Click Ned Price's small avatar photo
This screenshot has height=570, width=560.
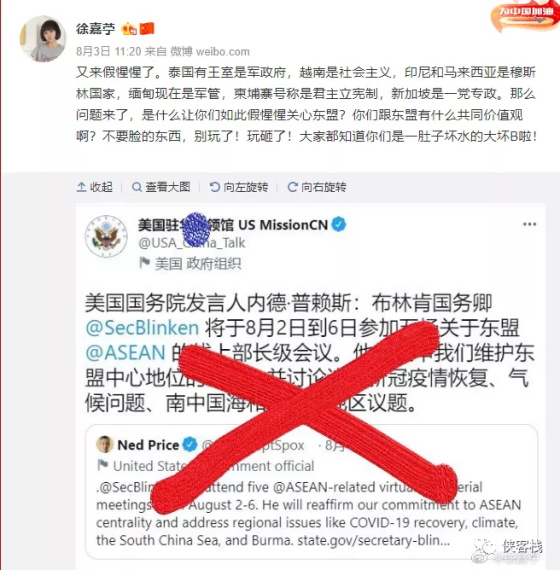coord(105,444)
